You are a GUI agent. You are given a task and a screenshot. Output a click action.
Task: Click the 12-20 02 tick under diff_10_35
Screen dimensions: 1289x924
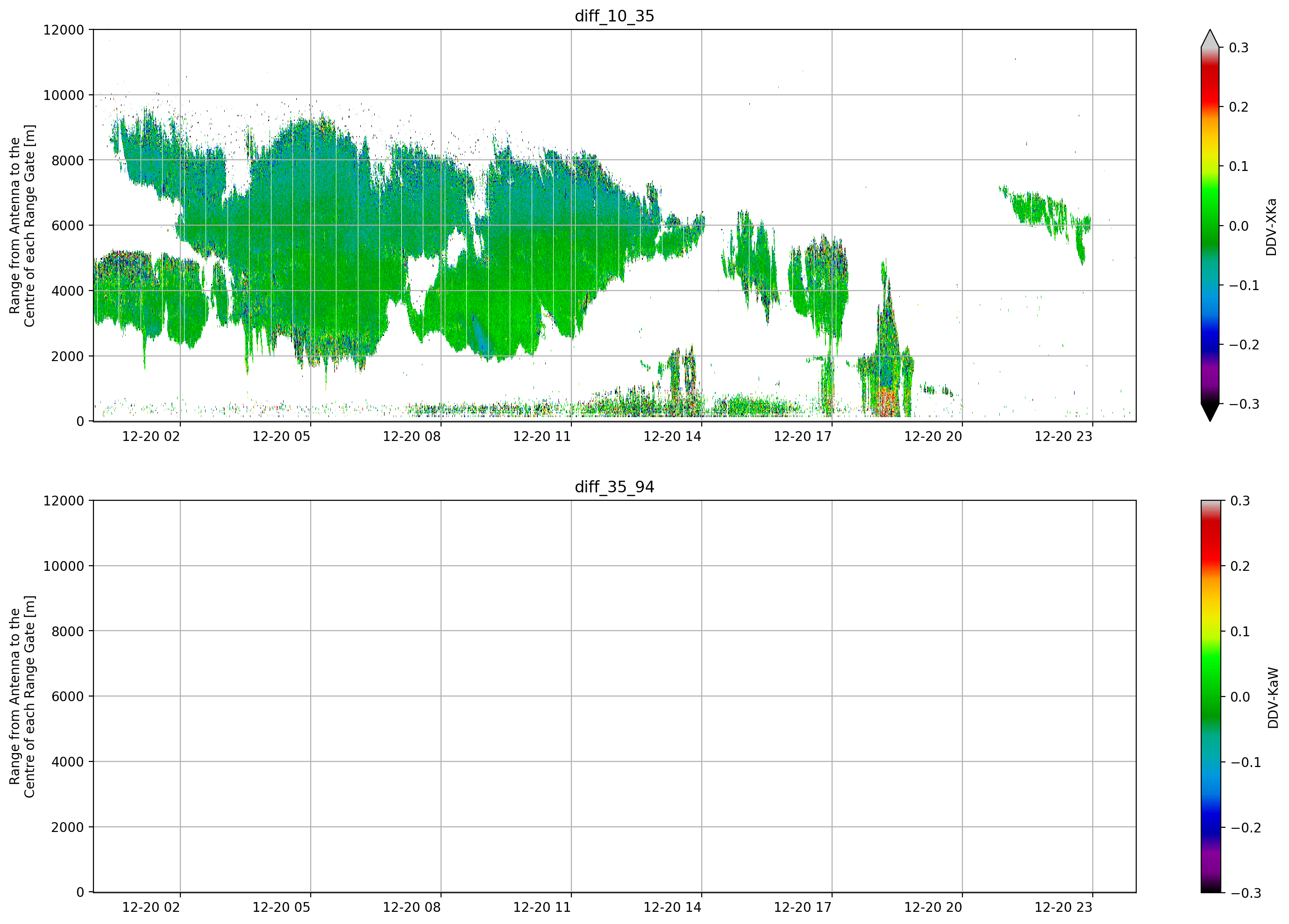(151, 436)
